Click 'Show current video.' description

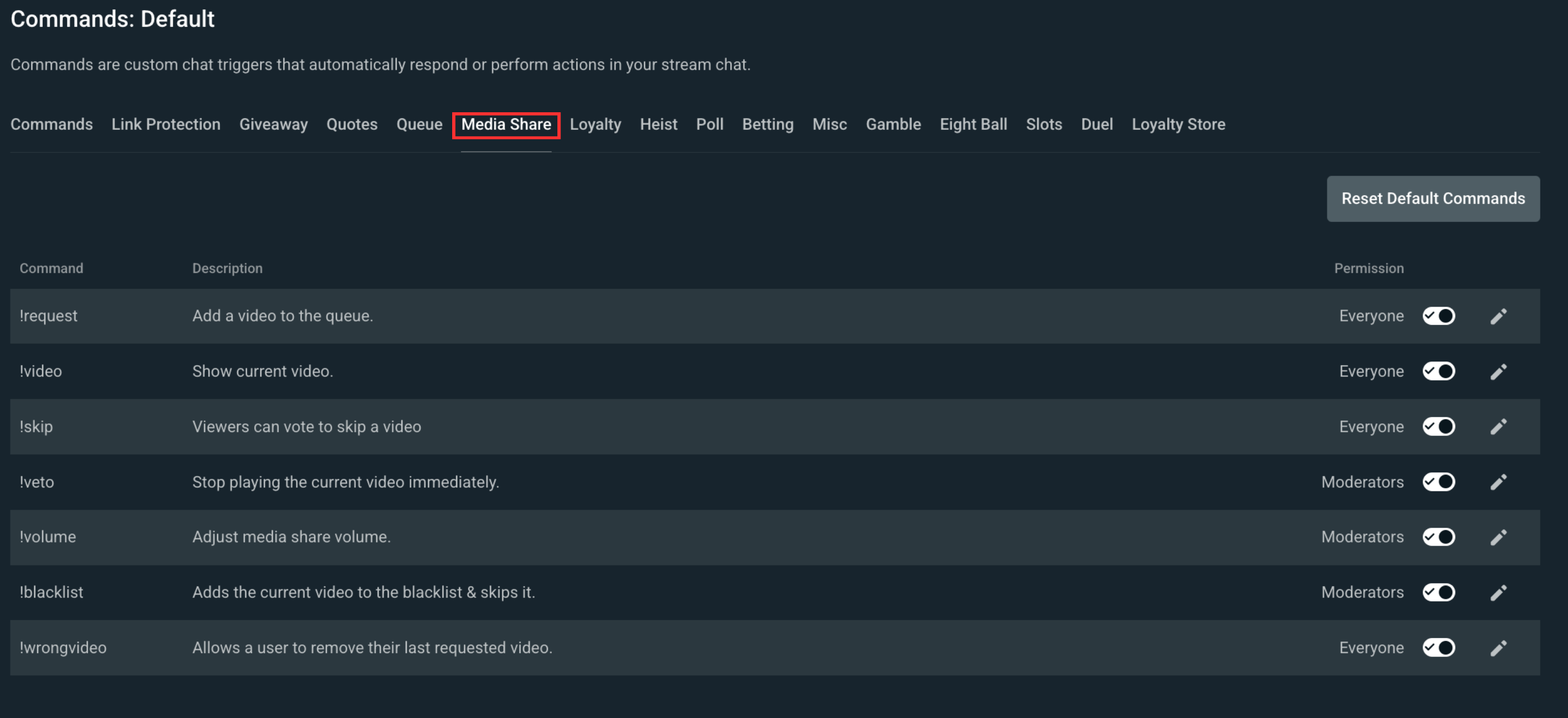[263, 372]
